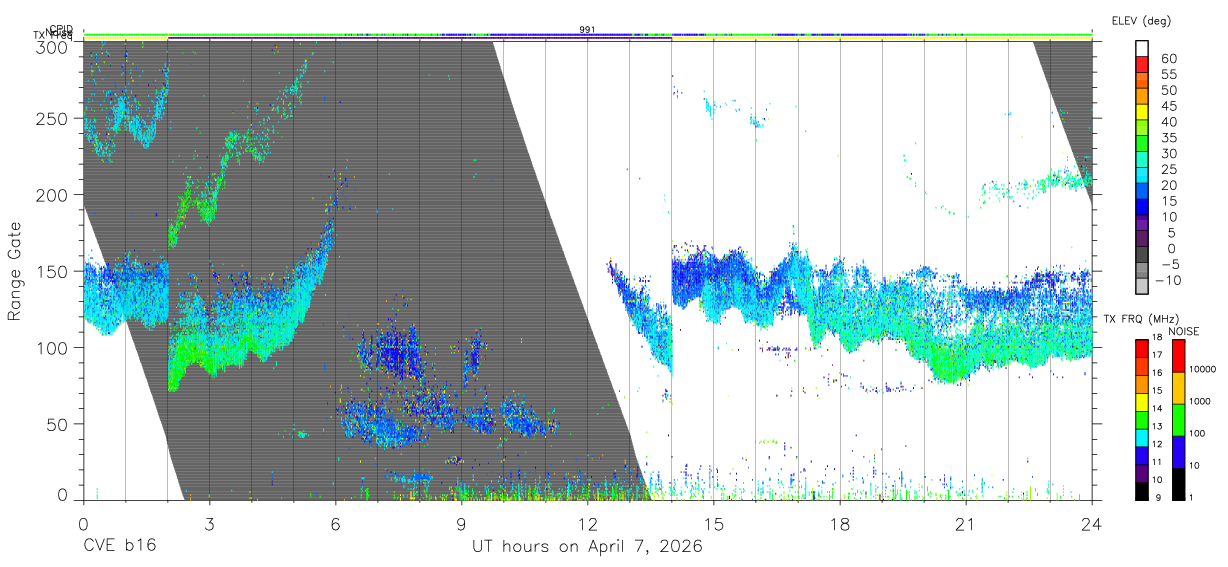Screen dimensions: 1228x567
Task: Click the '10000' label on NOISE legend
Action: coord(1204,371)
